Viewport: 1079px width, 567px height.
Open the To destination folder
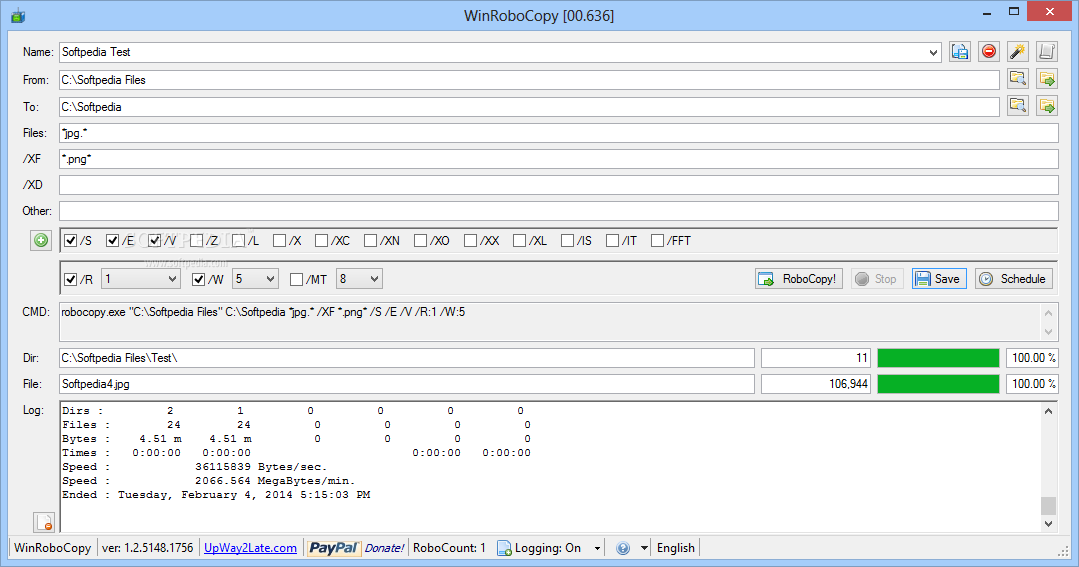tap(1047, 105)
